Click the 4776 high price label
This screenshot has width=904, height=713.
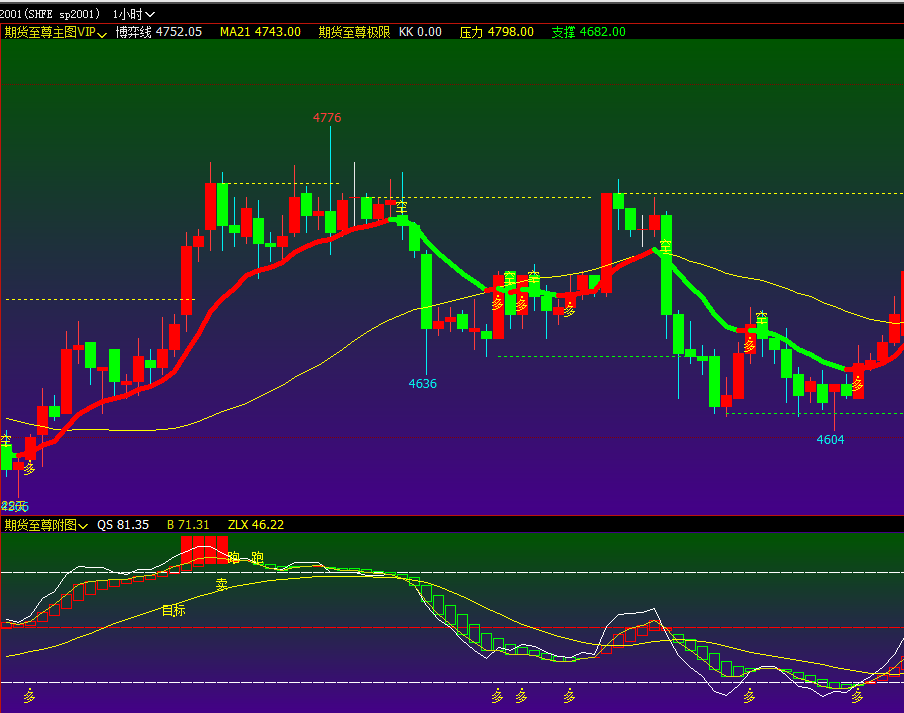click(x=327, y=118)
